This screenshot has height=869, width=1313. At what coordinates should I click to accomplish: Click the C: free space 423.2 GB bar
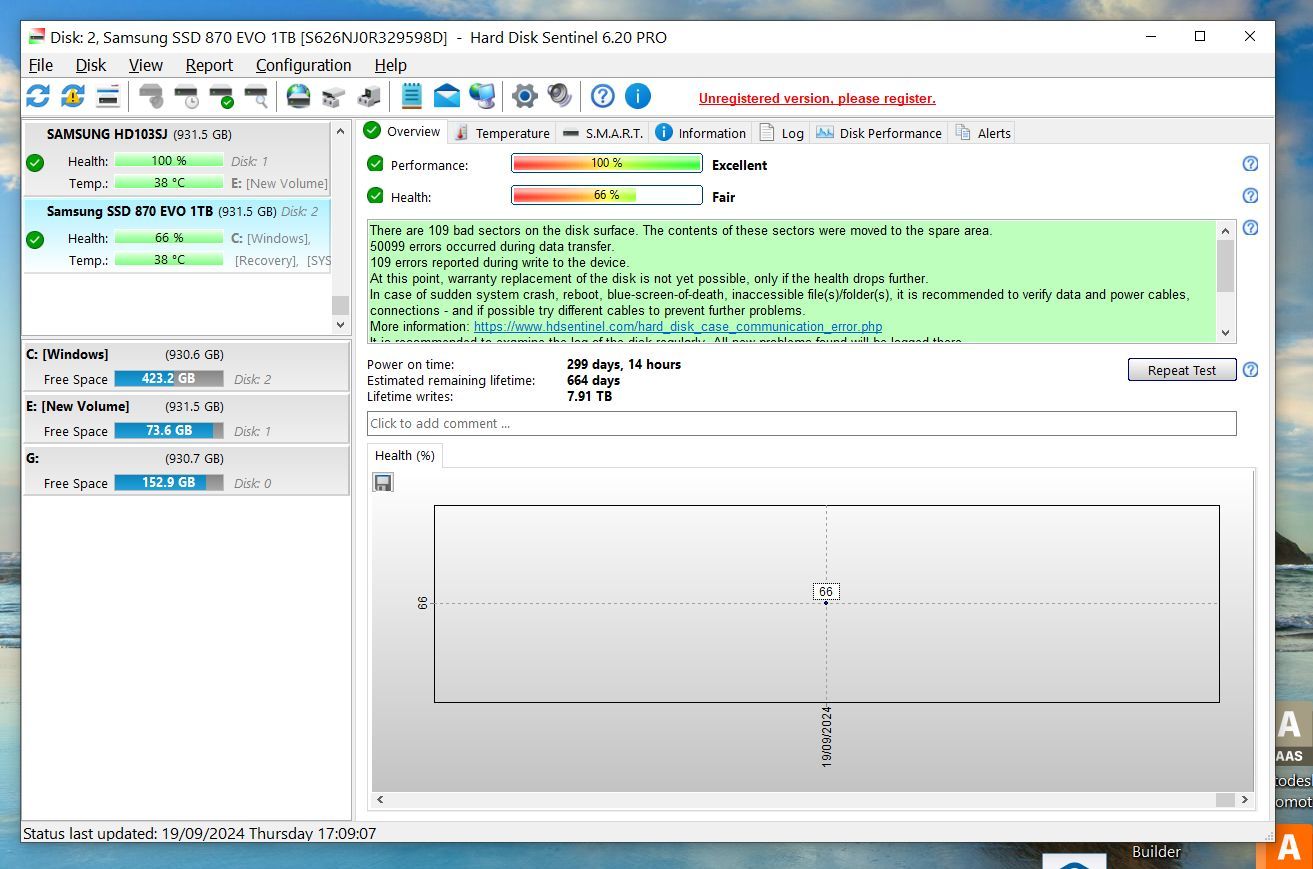(x=169, y=379)
